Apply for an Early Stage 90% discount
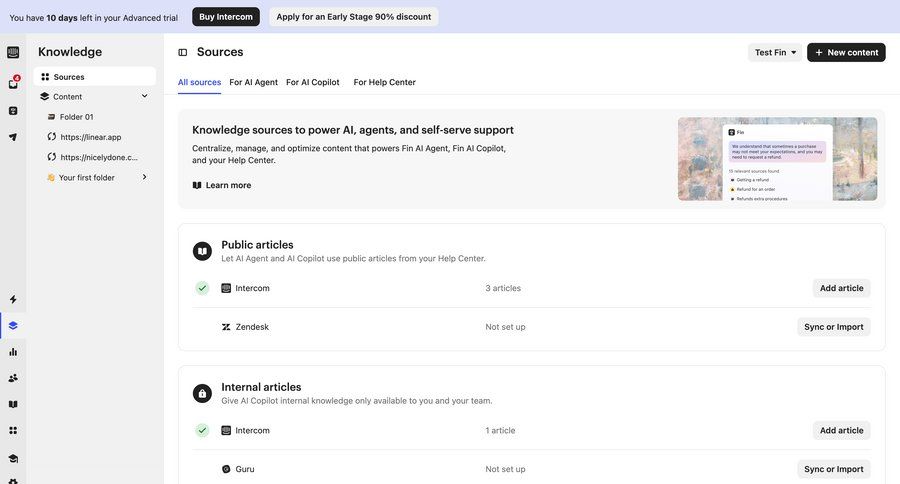The width and height of the screenshot is (900, 484). click(354, 17)
